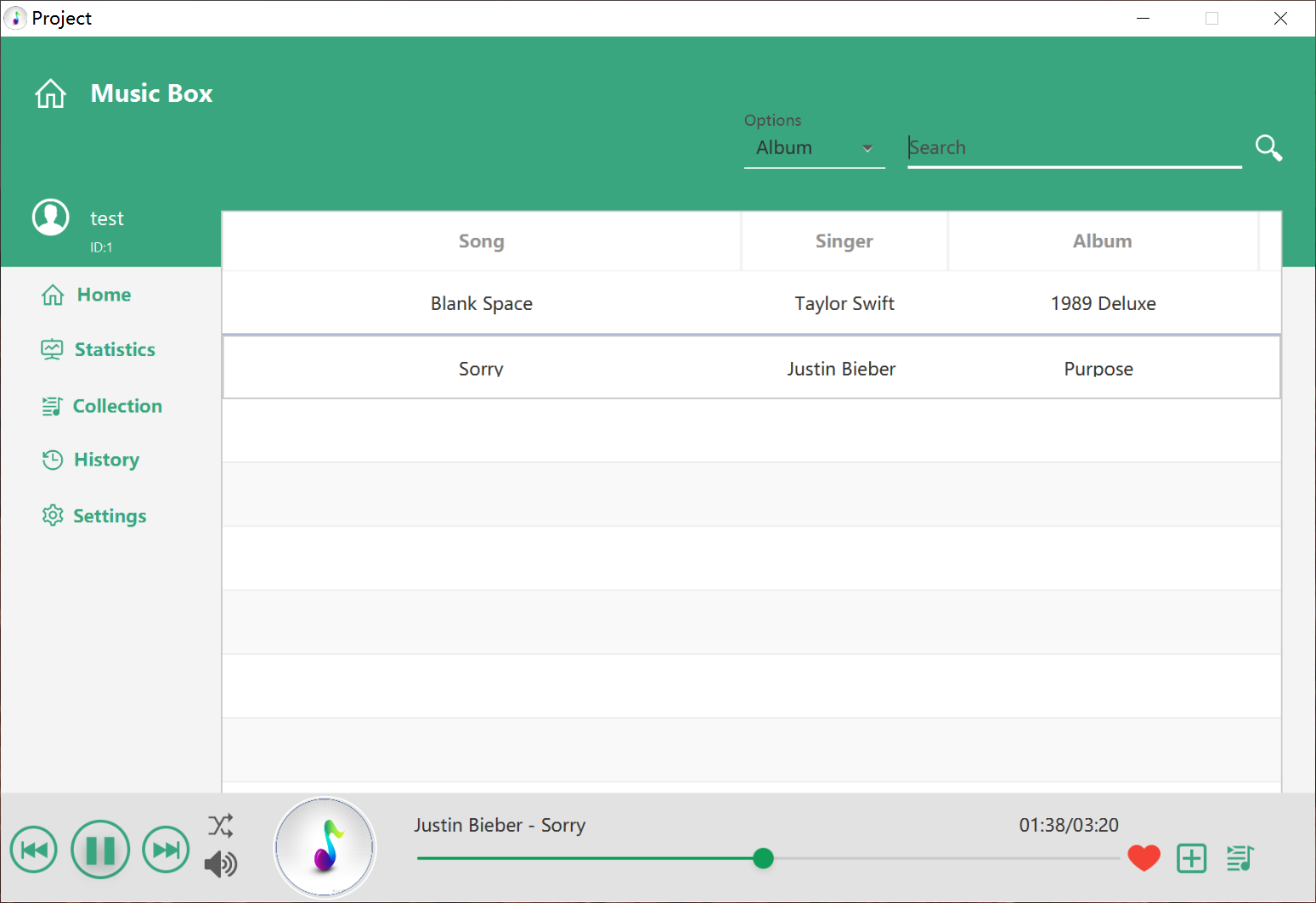Sort by the Album column header
This screenshot has height=903, width=1316.
click(1103, 241)
